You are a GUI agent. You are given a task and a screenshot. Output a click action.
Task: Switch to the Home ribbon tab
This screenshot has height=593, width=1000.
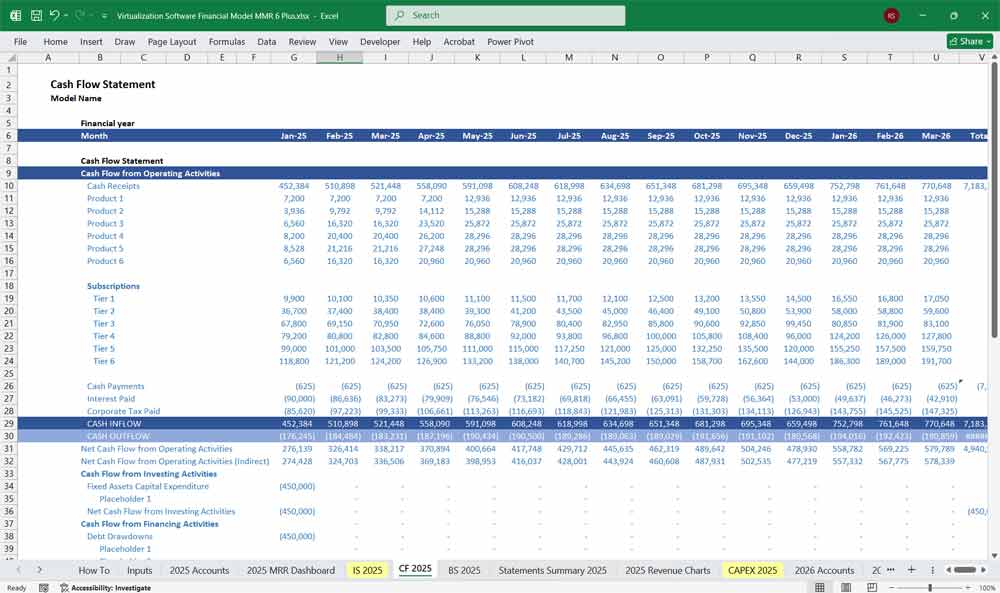(x=55, y=41)
